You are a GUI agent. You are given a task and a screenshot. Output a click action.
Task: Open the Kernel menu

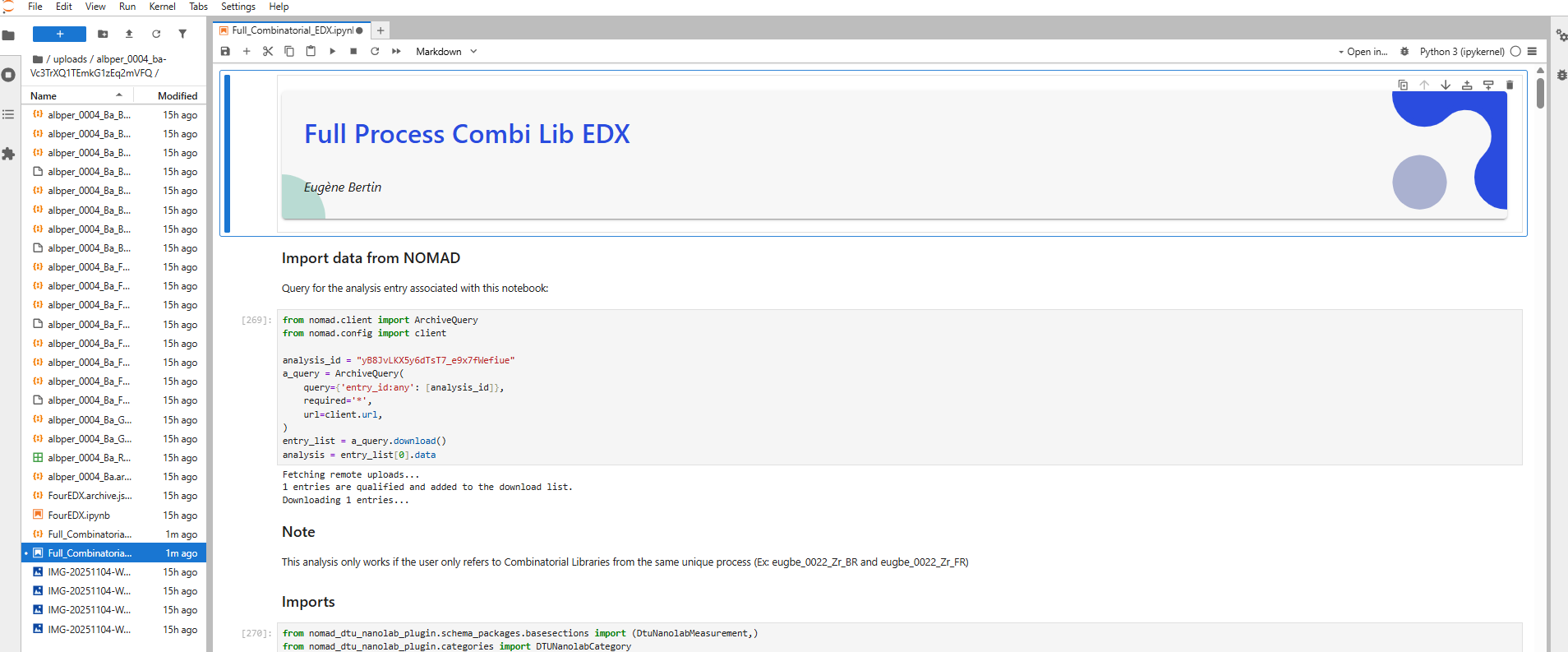tap(162, 7)
